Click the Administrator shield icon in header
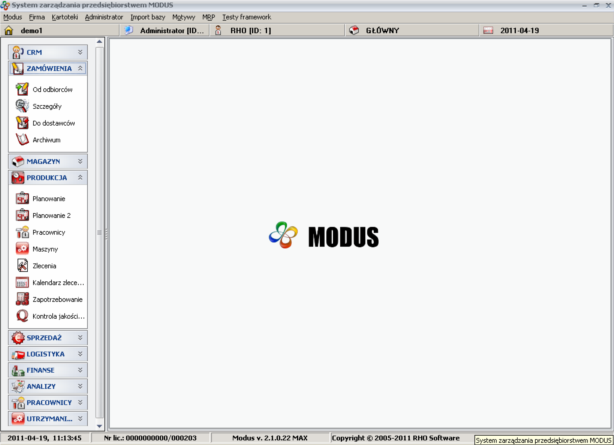 pyautogui.click(x=128, y=30)
